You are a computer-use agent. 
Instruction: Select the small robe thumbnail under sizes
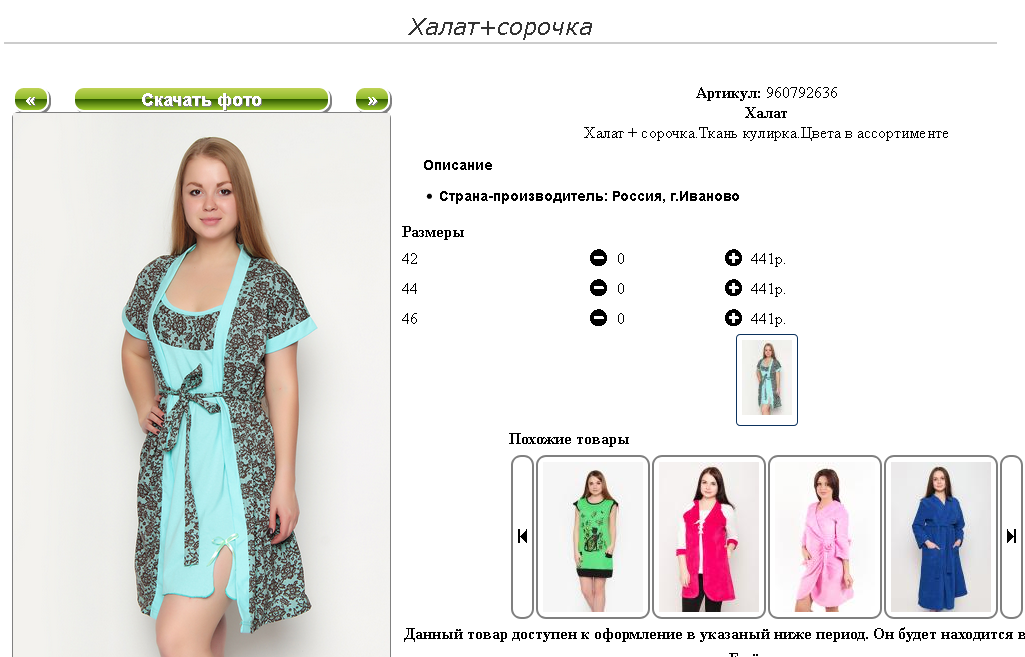point(767,380)
